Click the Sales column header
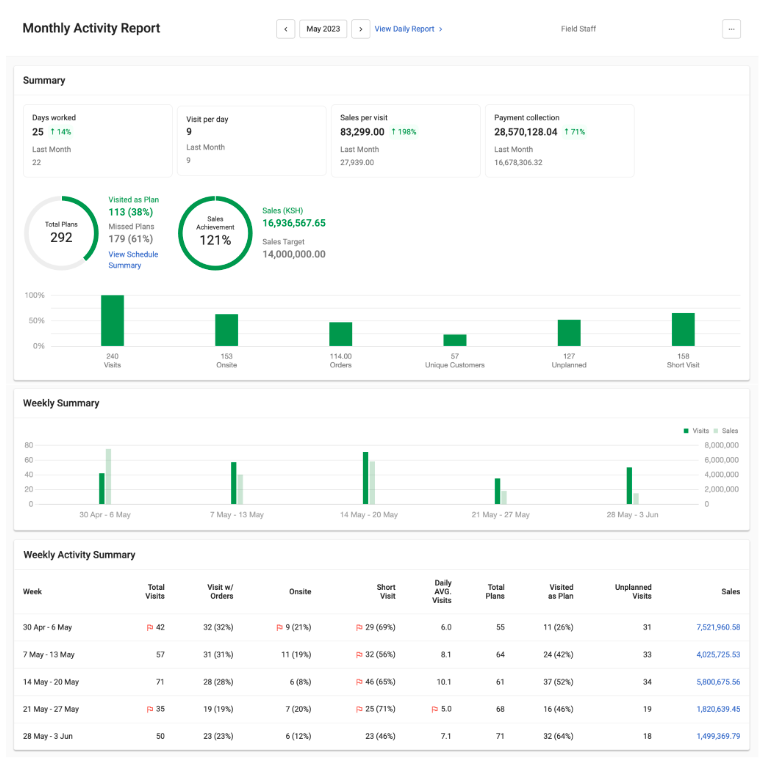The width and height of the screenshot is (759, 758). pyautogui.click(x=730, y=591)
